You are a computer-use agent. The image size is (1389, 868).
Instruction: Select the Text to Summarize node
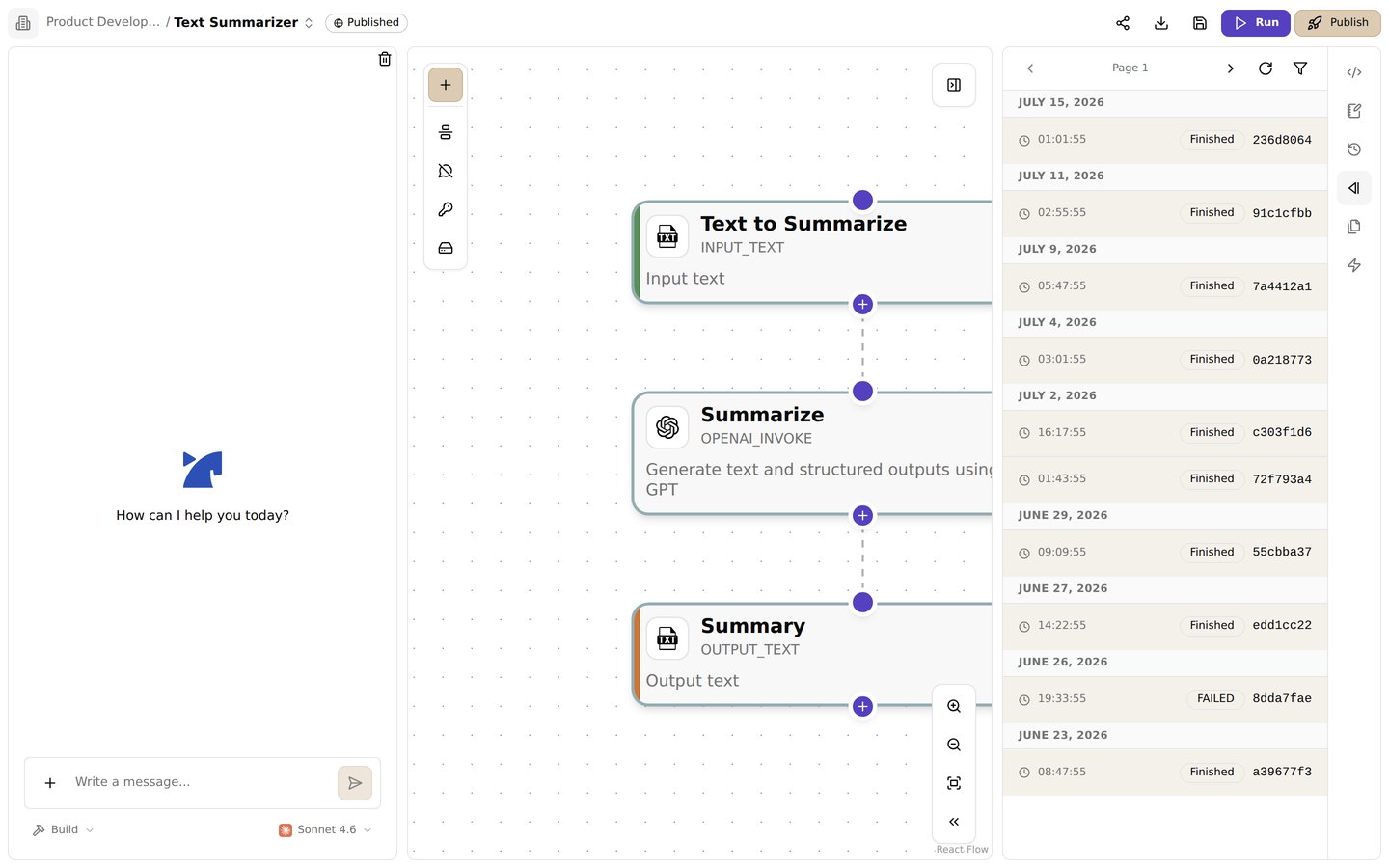click(812, 253)
